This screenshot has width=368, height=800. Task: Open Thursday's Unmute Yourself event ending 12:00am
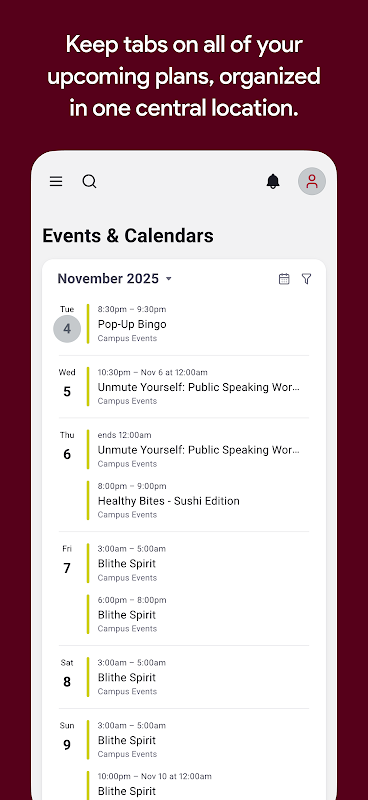tap(198, 449)
